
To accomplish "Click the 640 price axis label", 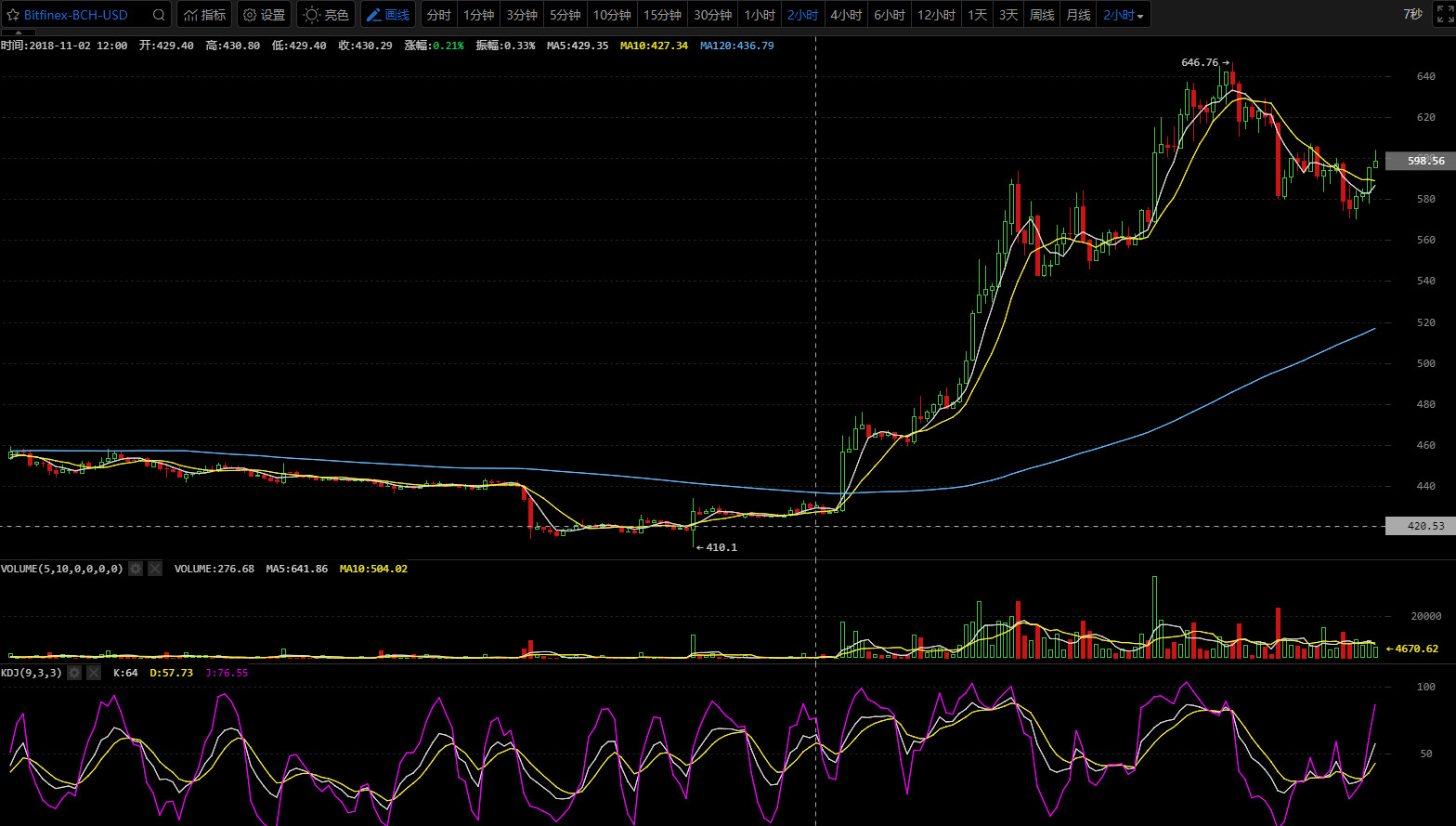I will (1426, 76).
